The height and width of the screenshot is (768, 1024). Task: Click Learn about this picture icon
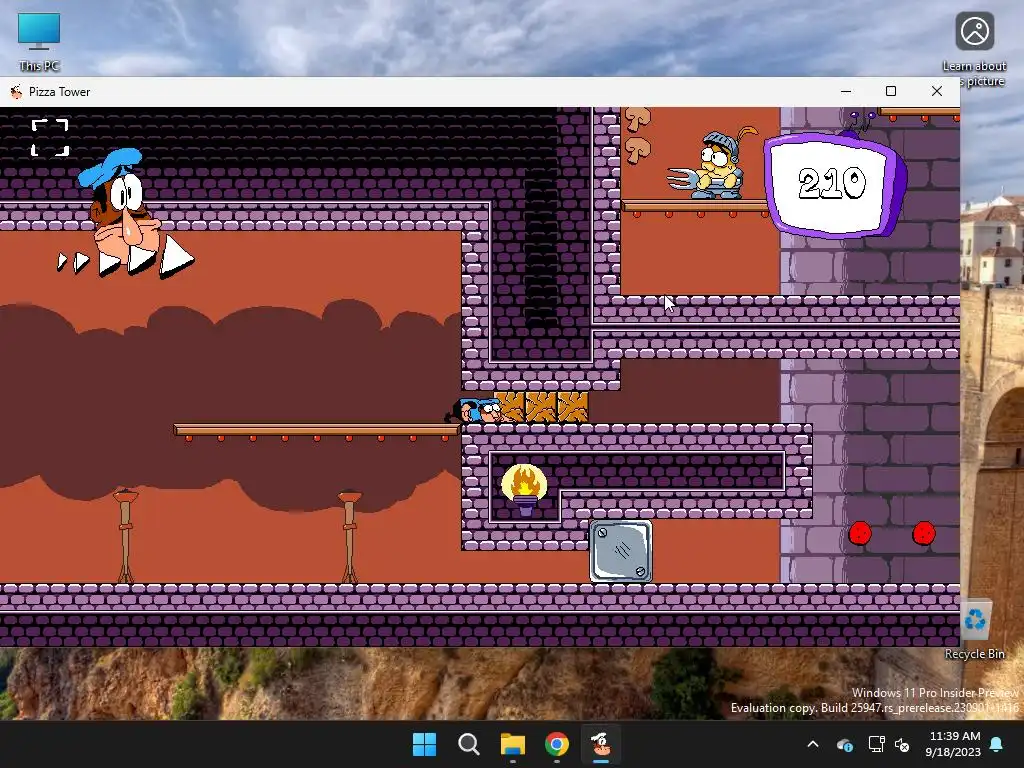[974, 50]
